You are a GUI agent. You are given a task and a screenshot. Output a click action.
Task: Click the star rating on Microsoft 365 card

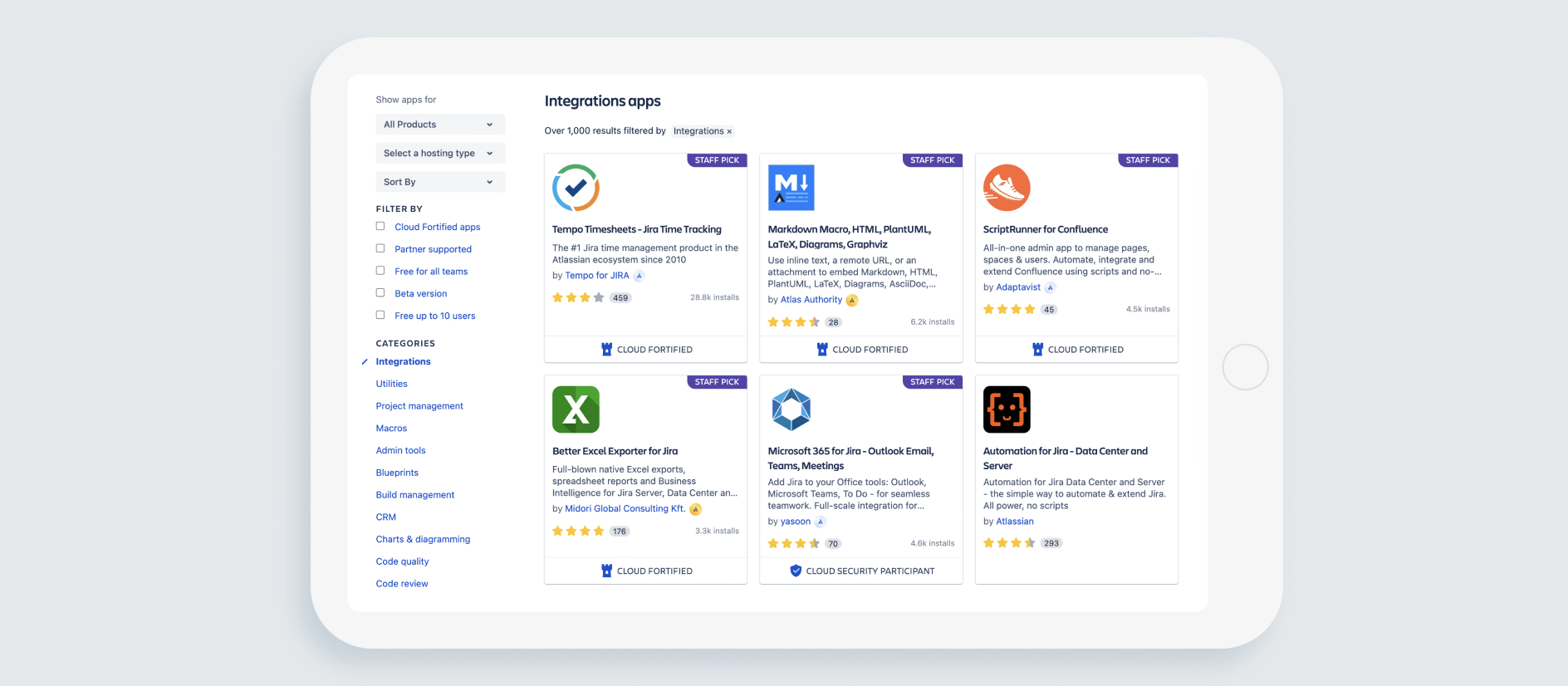coord(794,544)
